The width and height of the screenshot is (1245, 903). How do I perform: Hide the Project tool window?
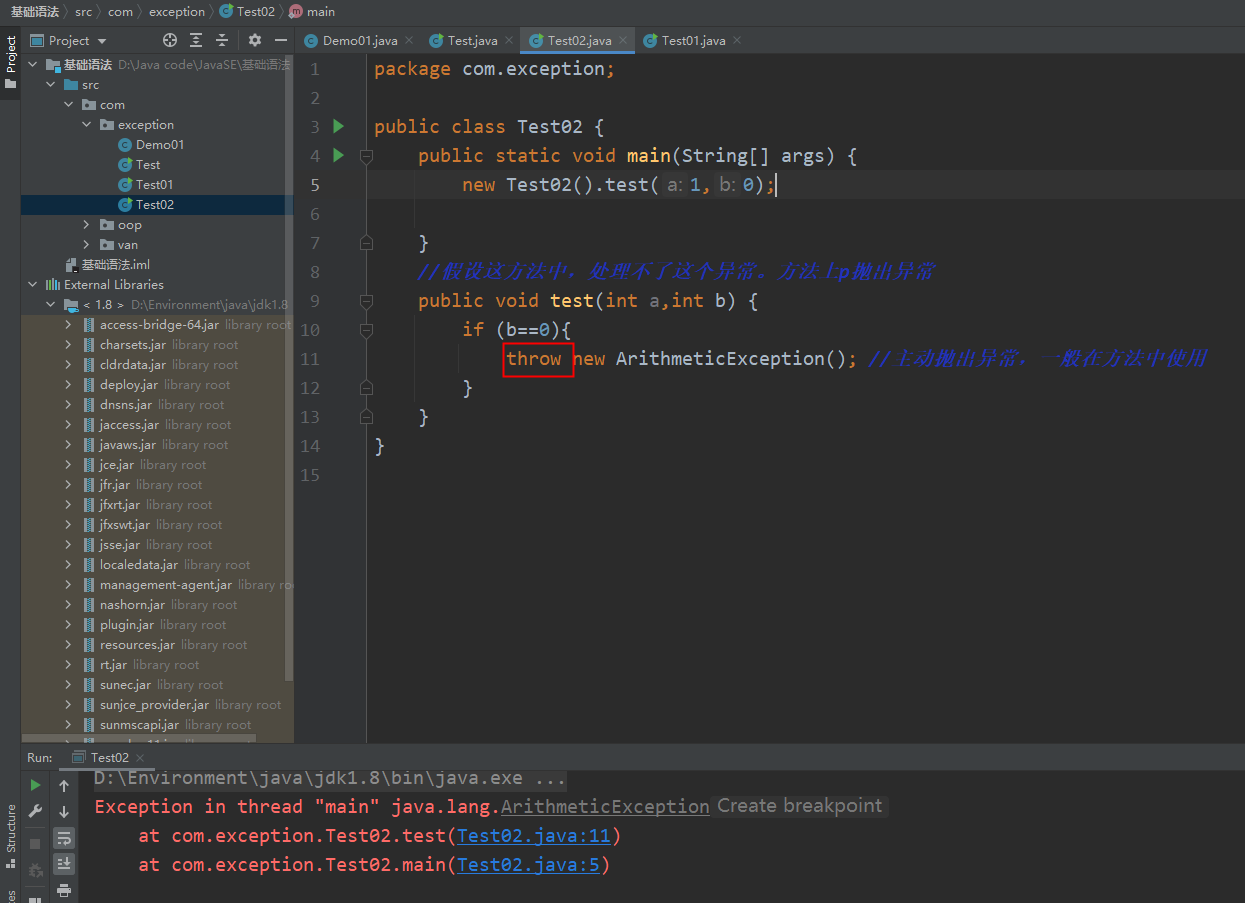coord(281,40)
